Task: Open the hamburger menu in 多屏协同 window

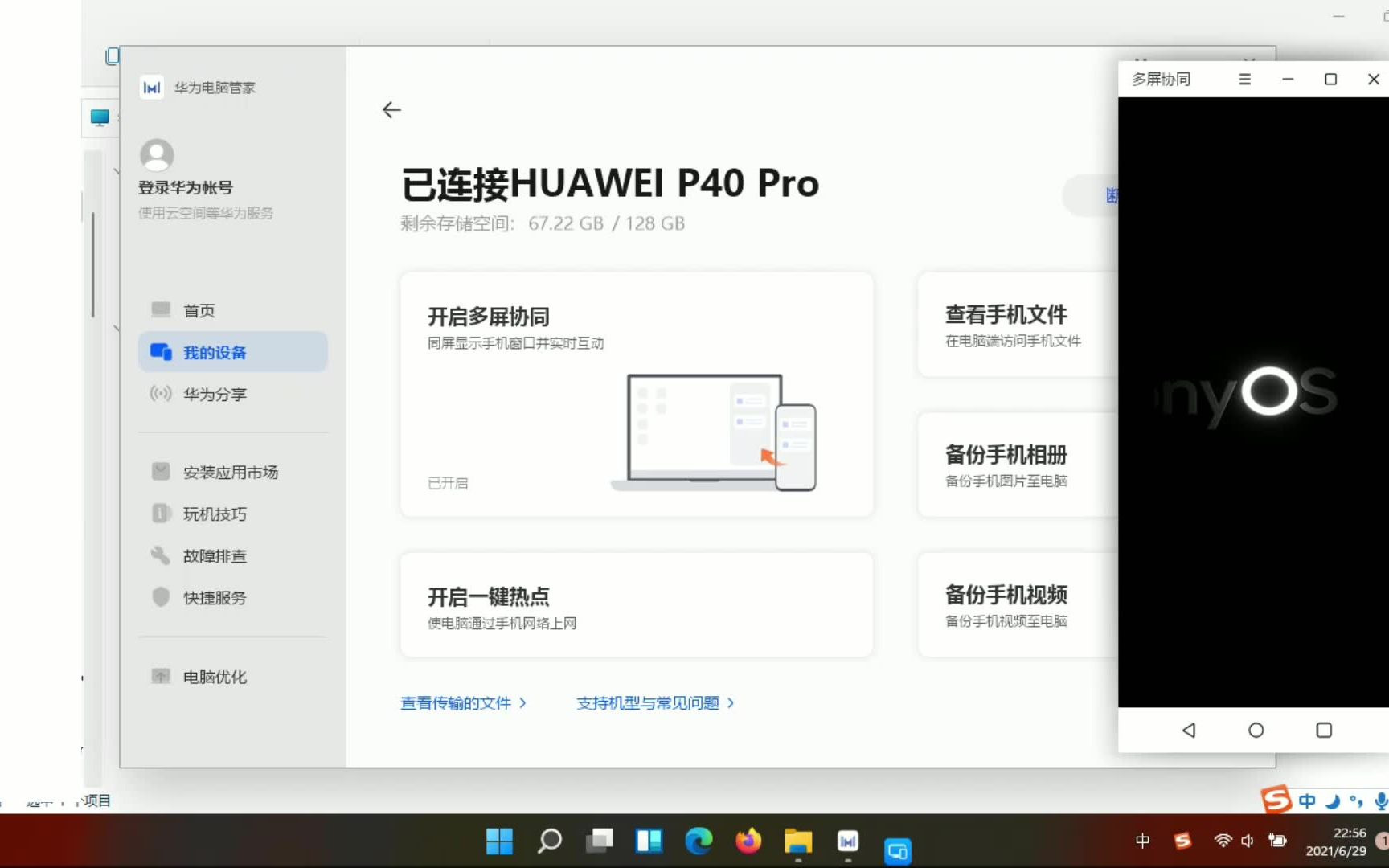Action: [x=1244, y=79]
